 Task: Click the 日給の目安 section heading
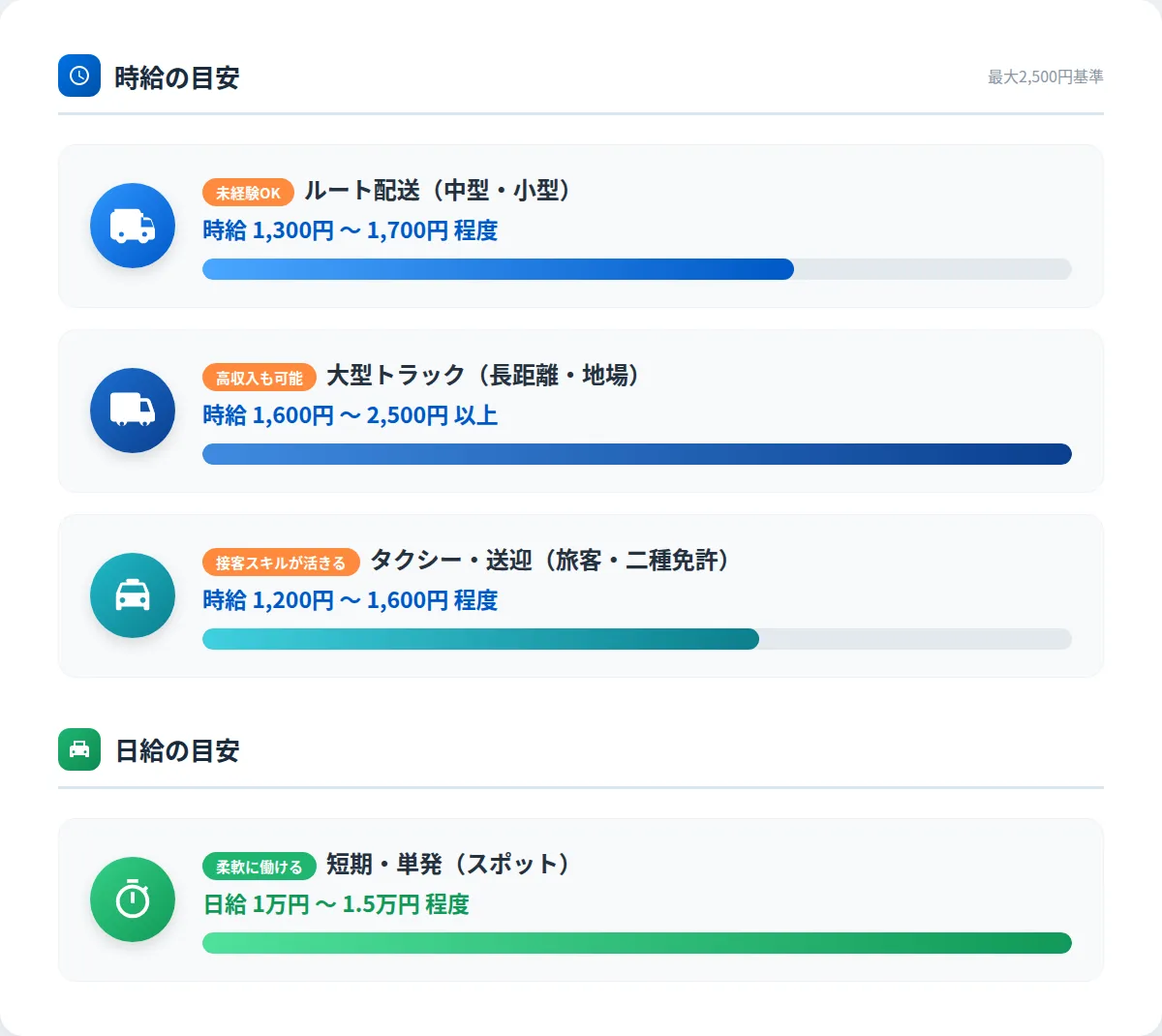point(177,751)
